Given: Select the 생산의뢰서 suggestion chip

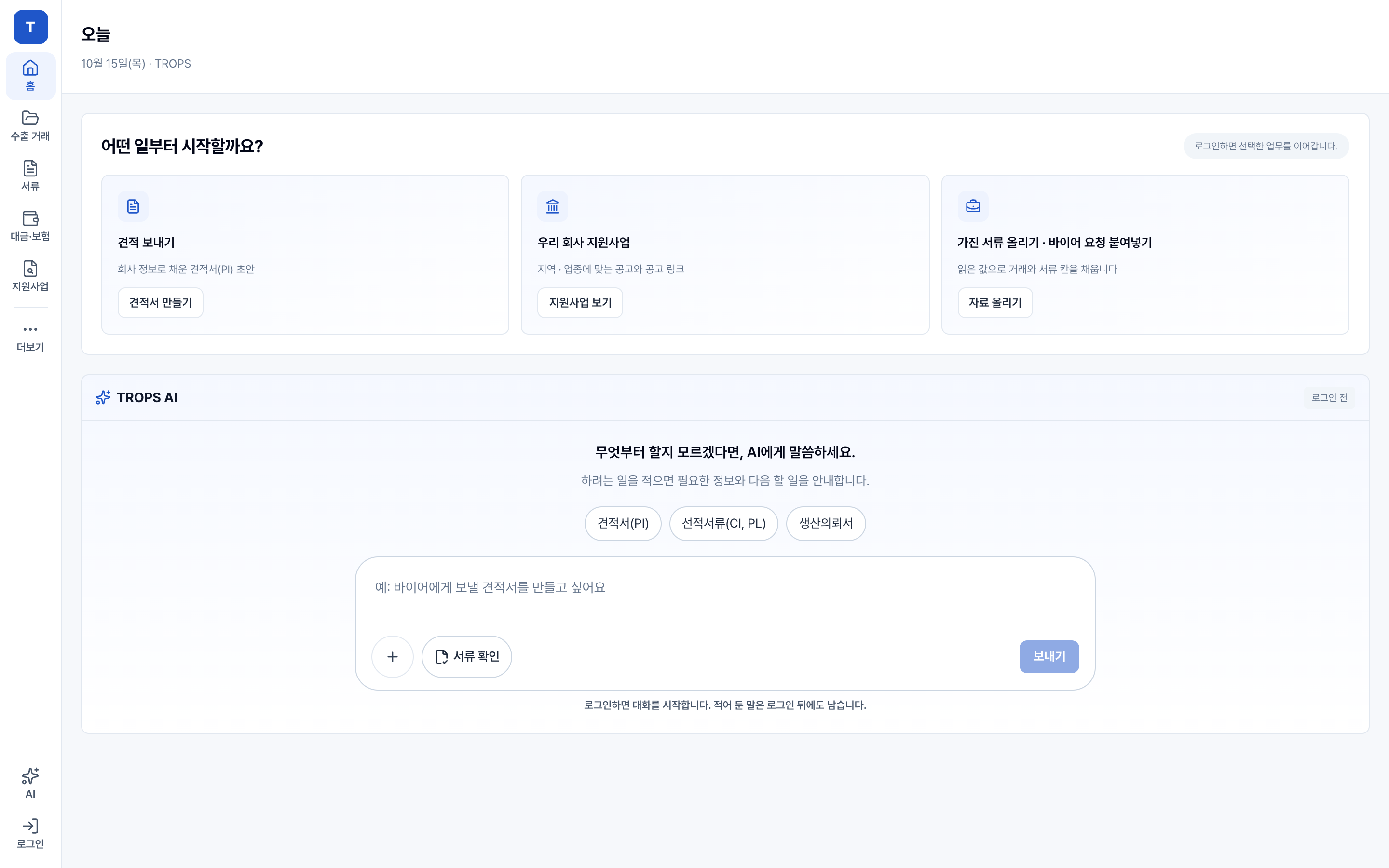Looking at the screenshot, I should 826,524.
